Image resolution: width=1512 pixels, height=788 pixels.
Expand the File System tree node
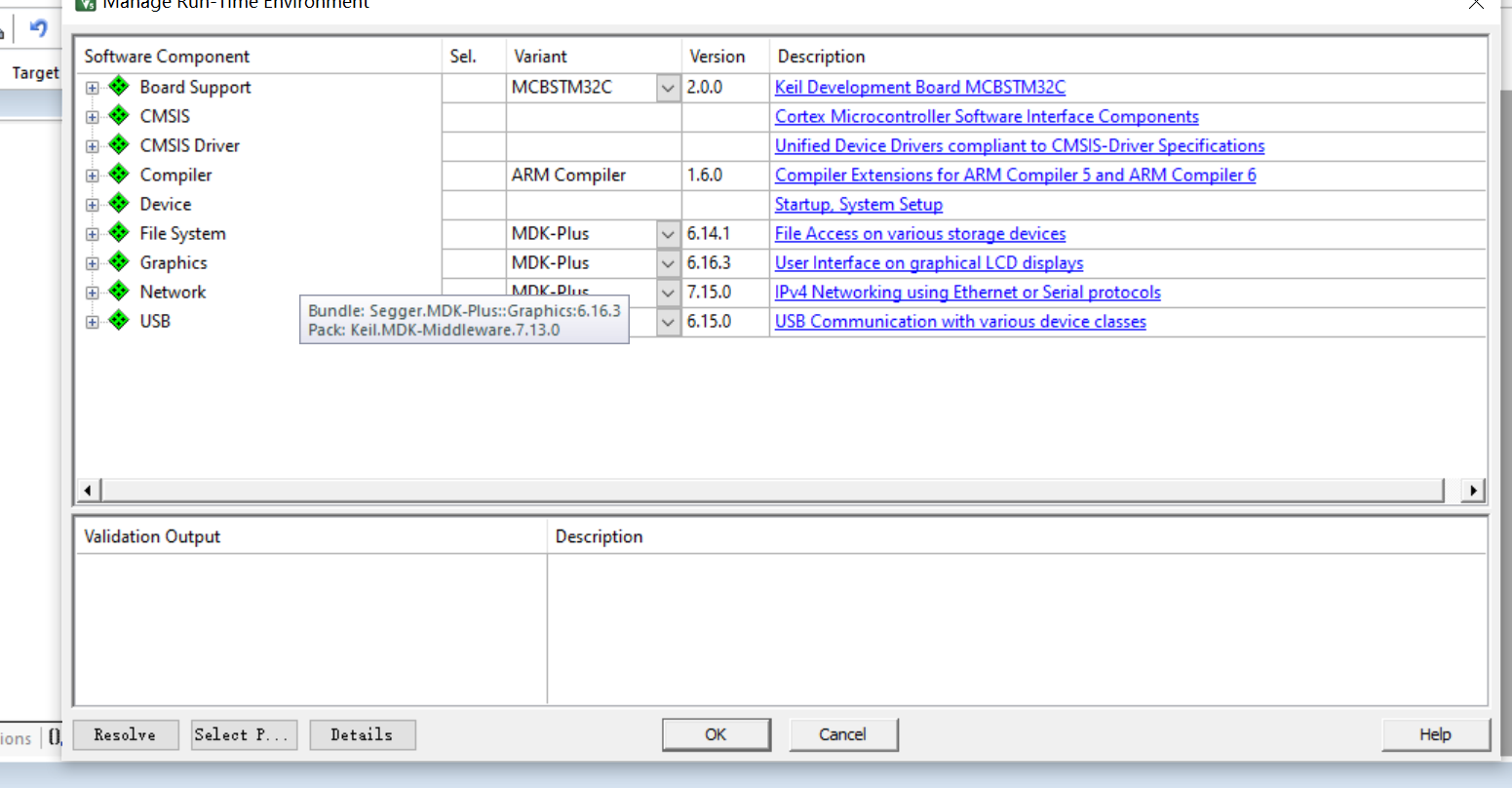coord(92,234)
